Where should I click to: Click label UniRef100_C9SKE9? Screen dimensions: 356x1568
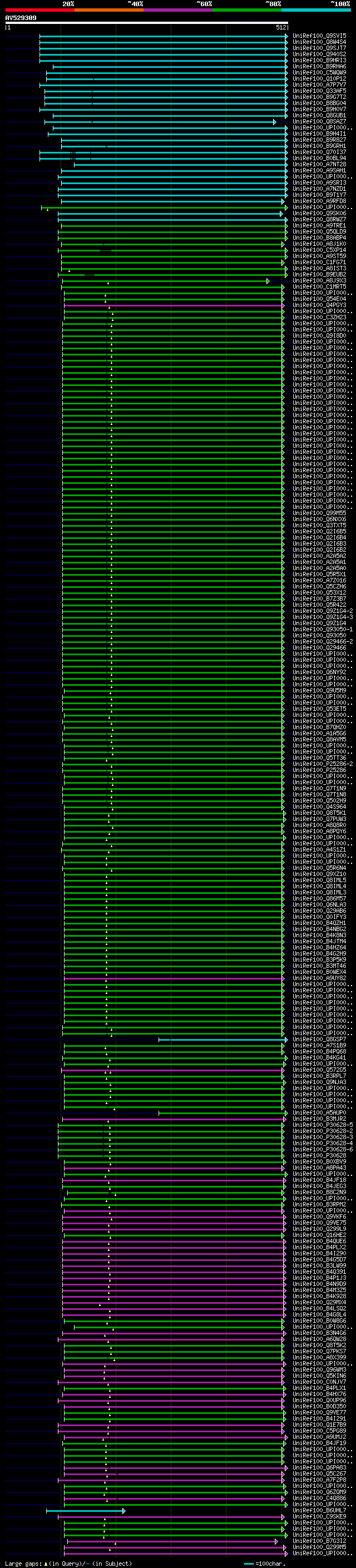(x=319, y=1516)
